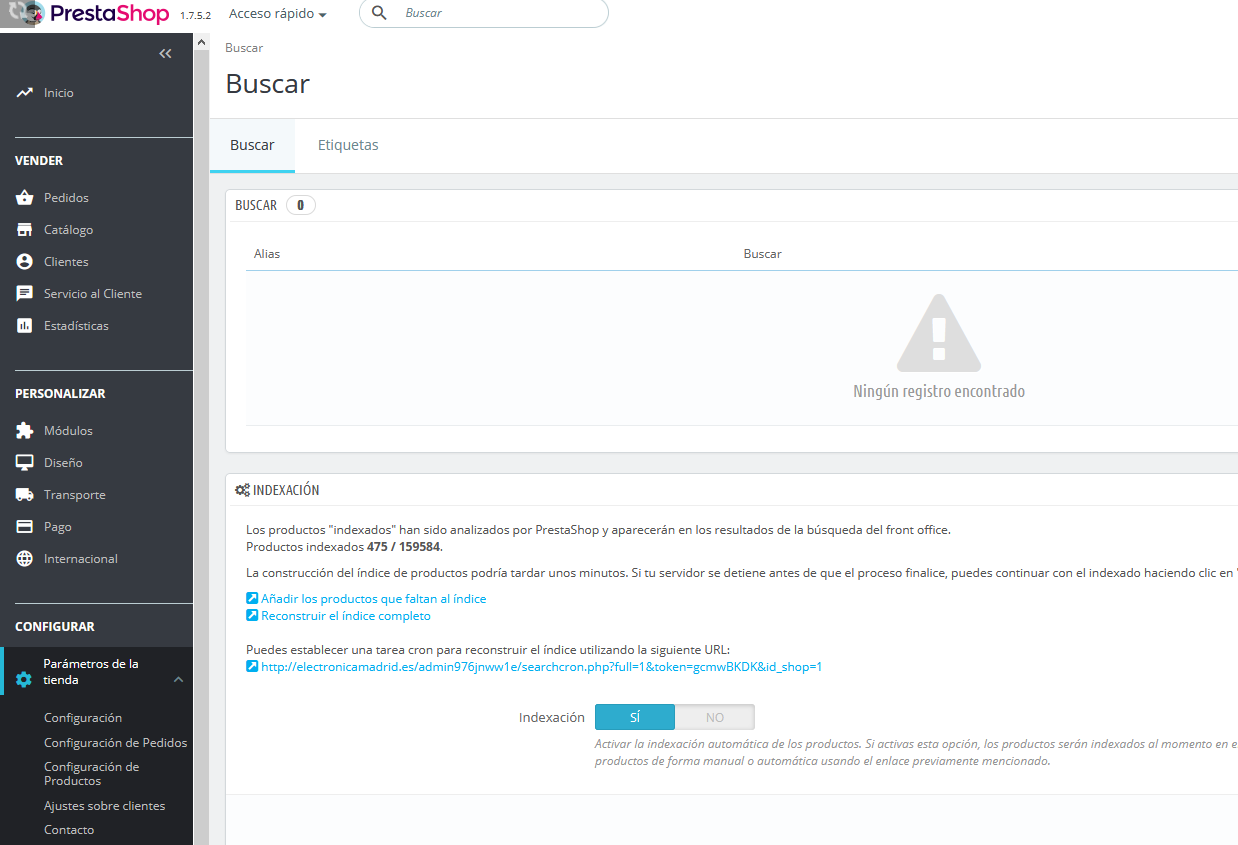
Task: Click the indexed count 475 / 159584
Action: click(404, 547)
